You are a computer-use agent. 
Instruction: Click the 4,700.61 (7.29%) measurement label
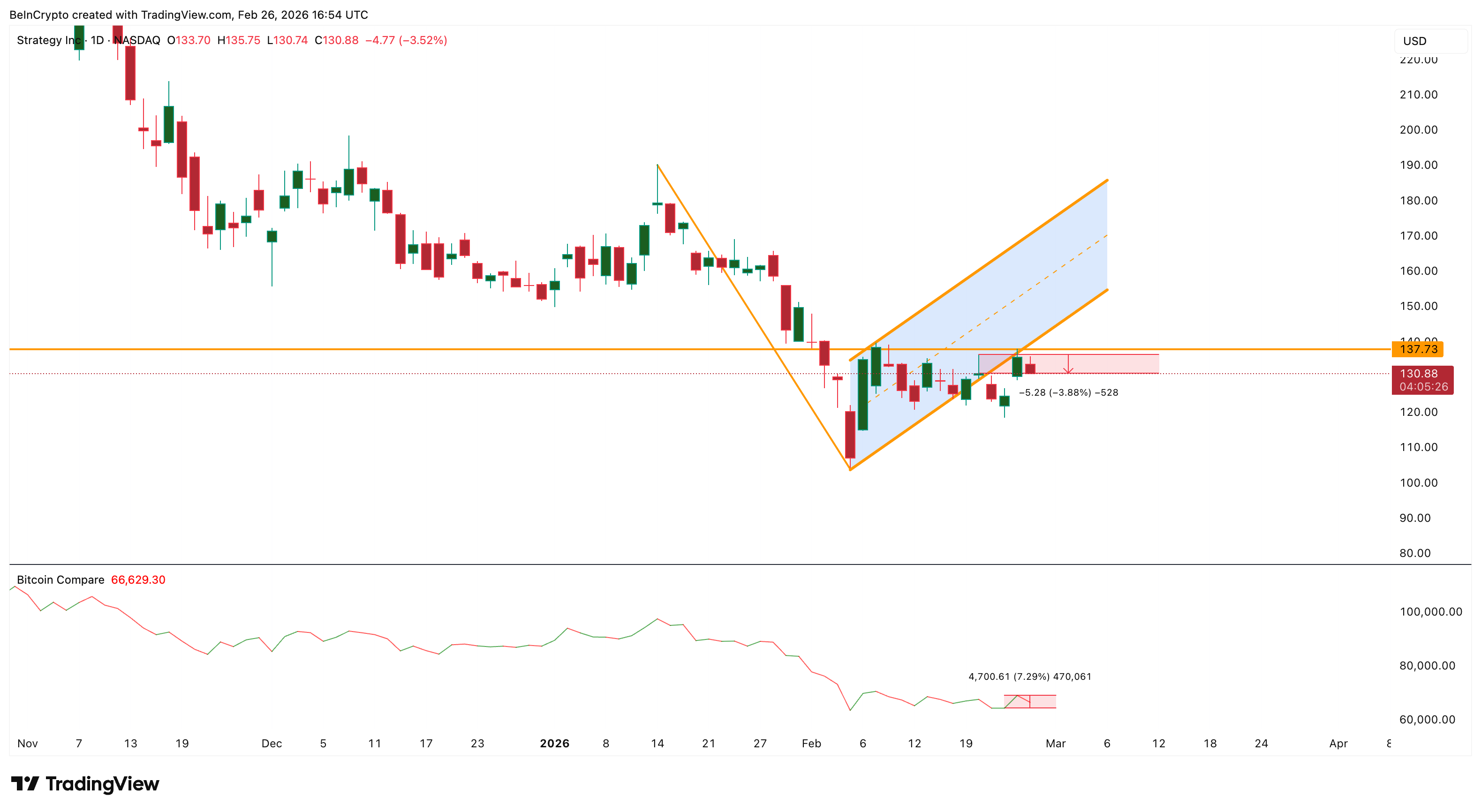click(1029, 677)
